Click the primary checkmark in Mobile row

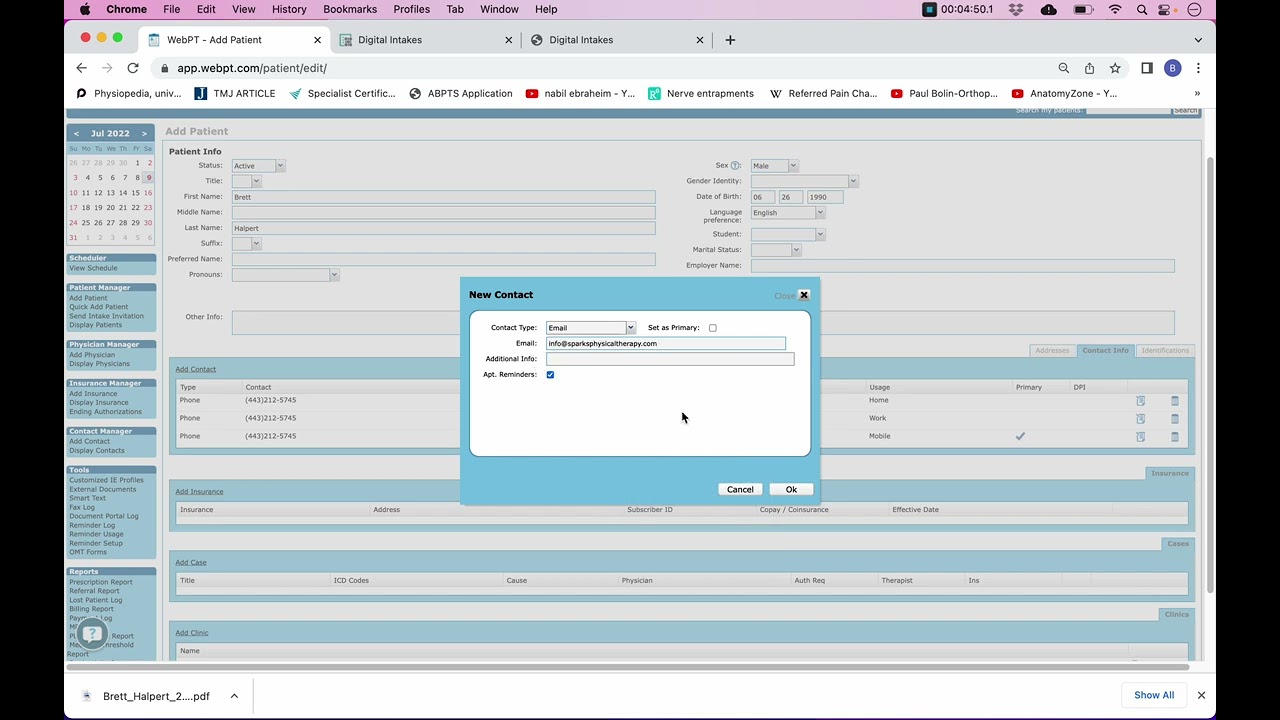tap(1020, 436)
